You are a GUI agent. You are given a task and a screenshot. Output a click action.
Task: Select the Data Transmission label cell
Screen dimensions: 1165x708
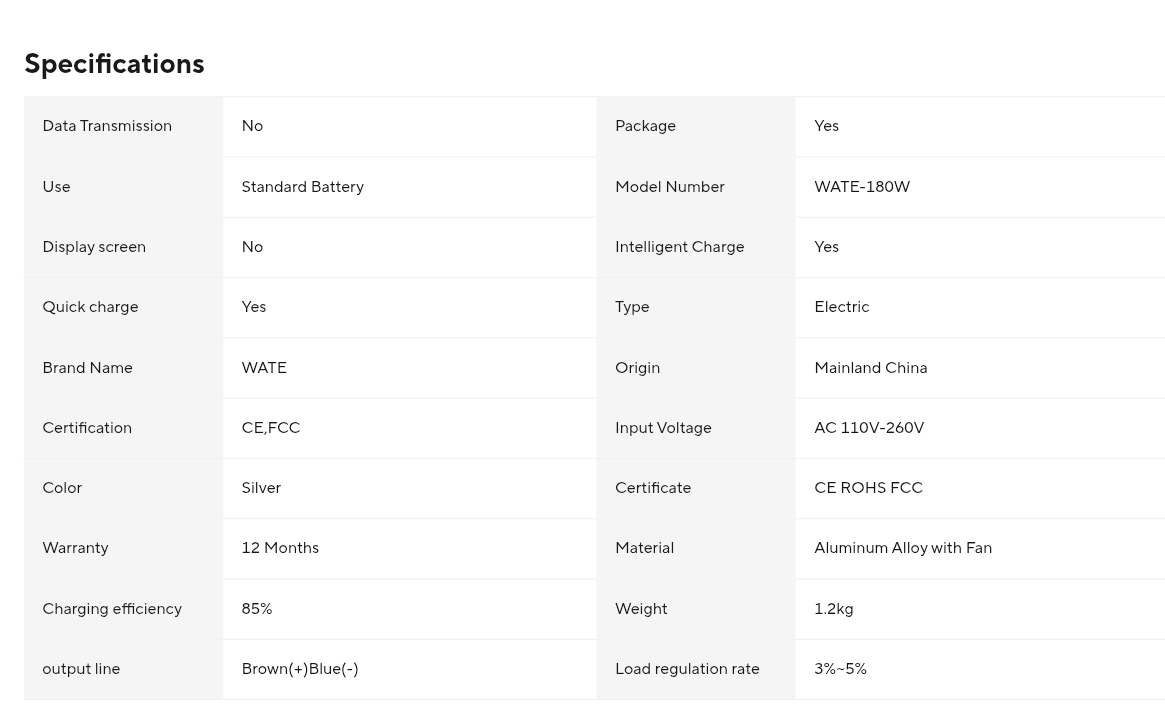click(123, 126)
